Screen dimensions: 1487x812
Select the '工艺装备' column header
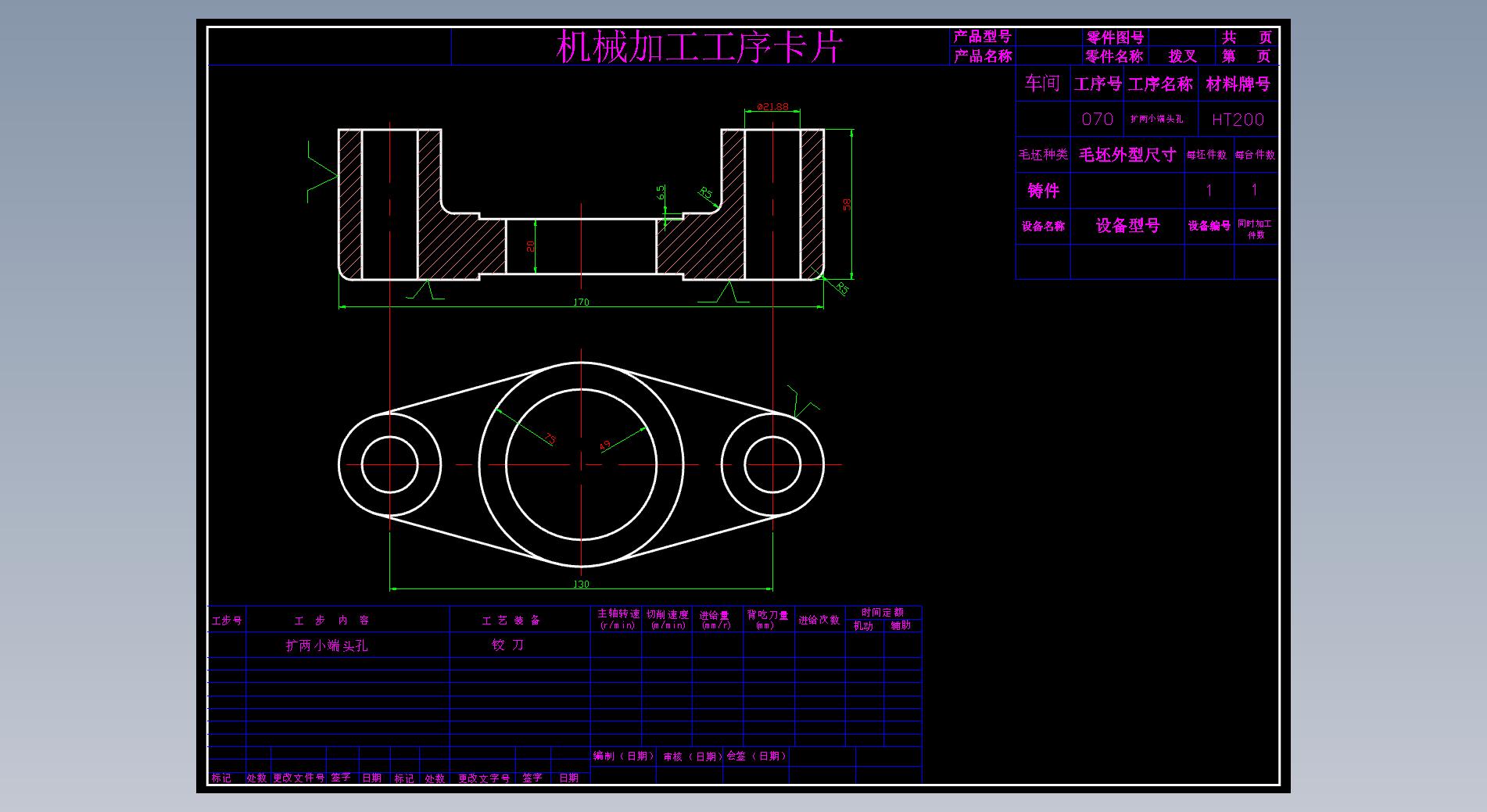511,621
